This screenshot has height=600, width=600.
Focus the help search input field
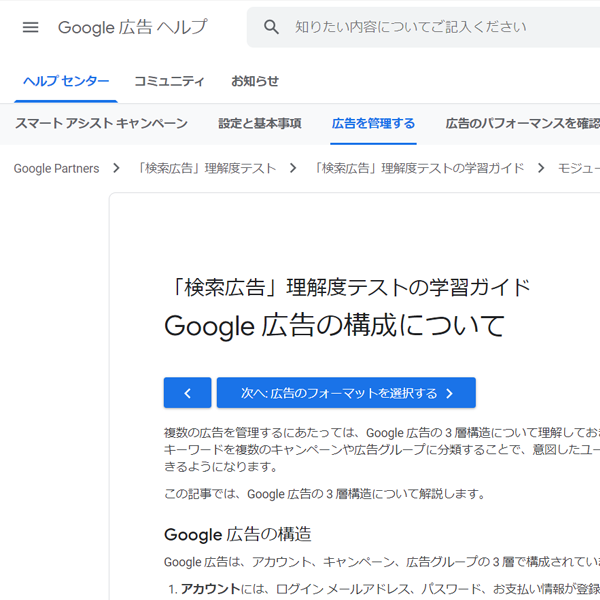pos(423,27)
